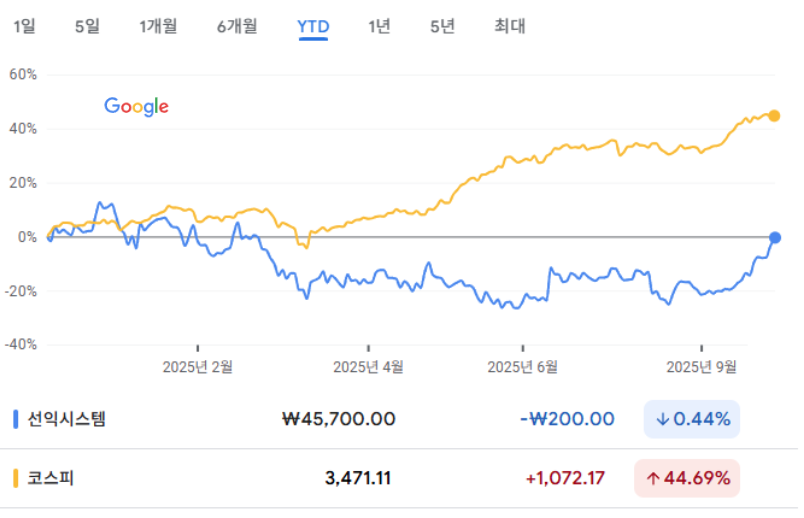
Task: Switch to the 5일 range tab
Action: click(x=87, y=27)
